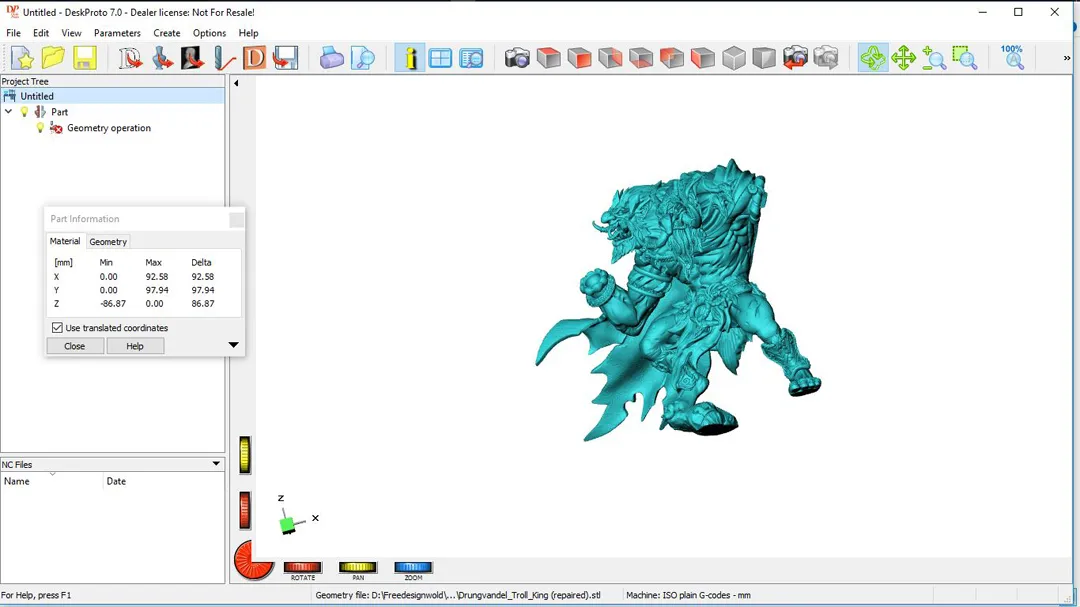Viewport: 1080px width, 607px height.
Task: Click the red vertical thumbwheel
Action: [245, 511]
